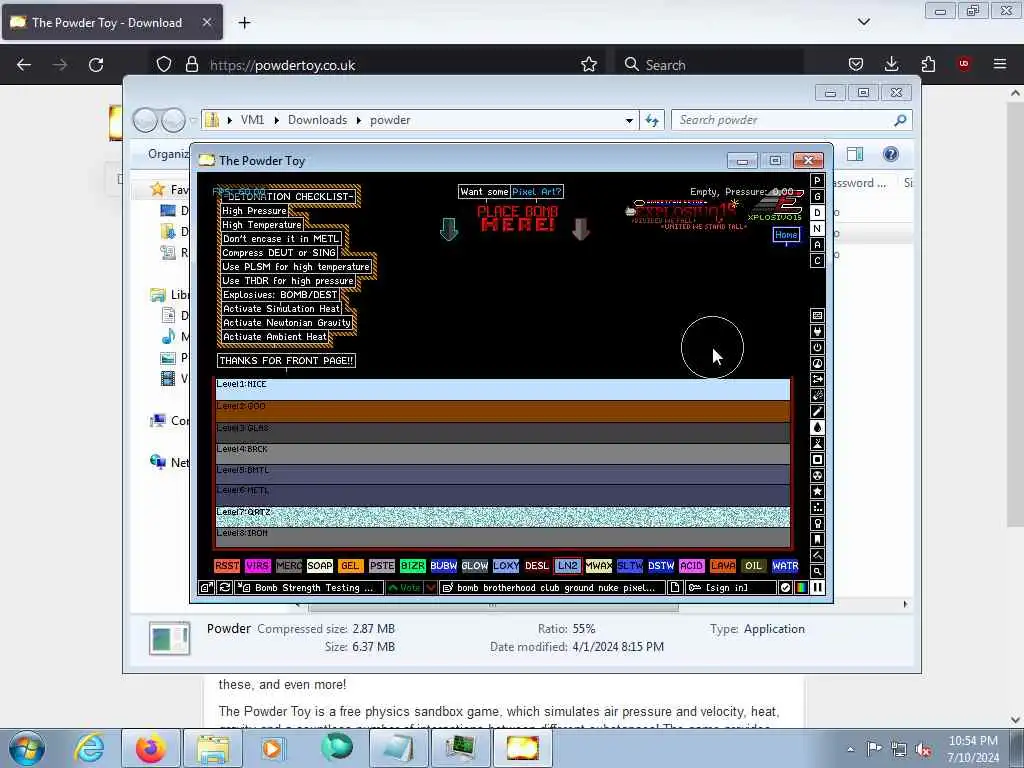Screen dimensions: 1024x768
Task: Pause or resume the simulation
Action: 817,588
